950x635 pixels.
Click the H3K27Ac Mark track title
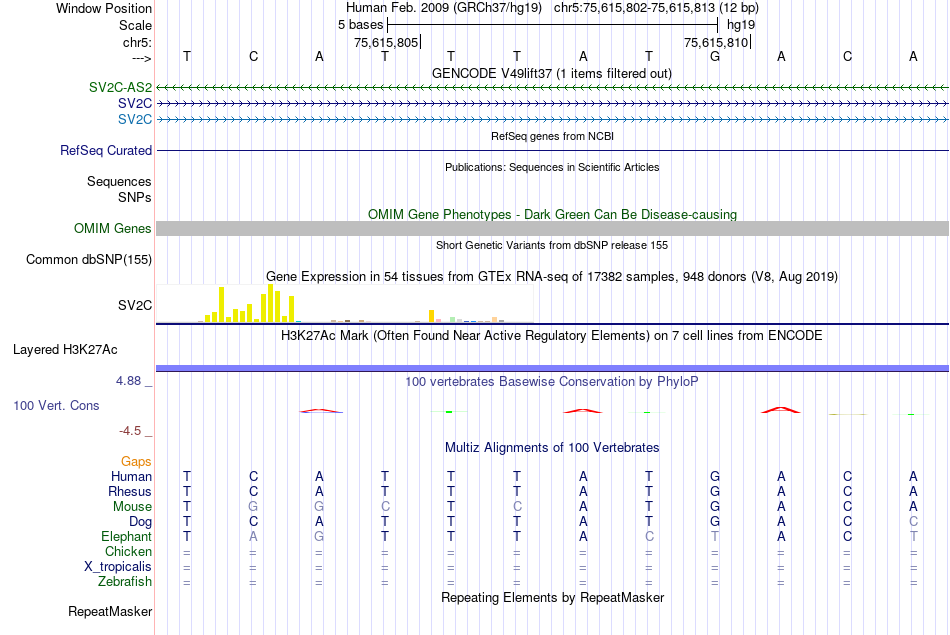coord(551,336)
